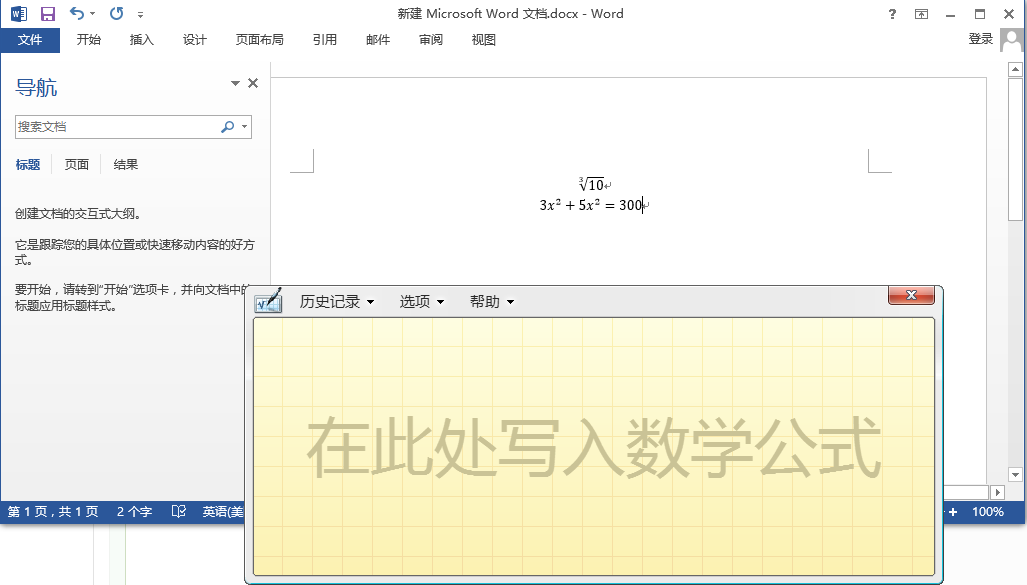Close the 导航 navigation pane
This screenshot has width=1027, height=585.
(253, 84)
